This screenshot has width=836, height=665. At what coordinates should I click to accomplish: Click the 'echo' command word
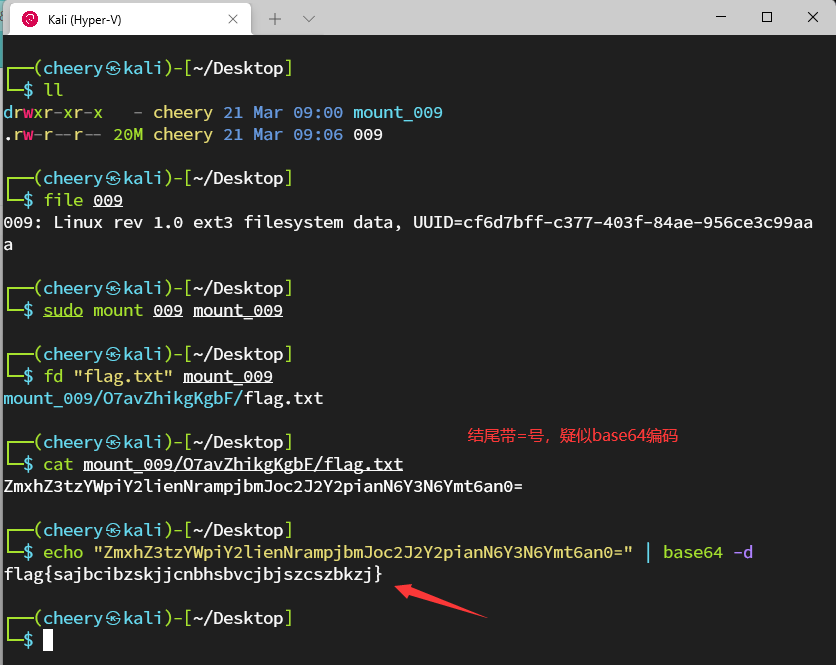(63, 552)
